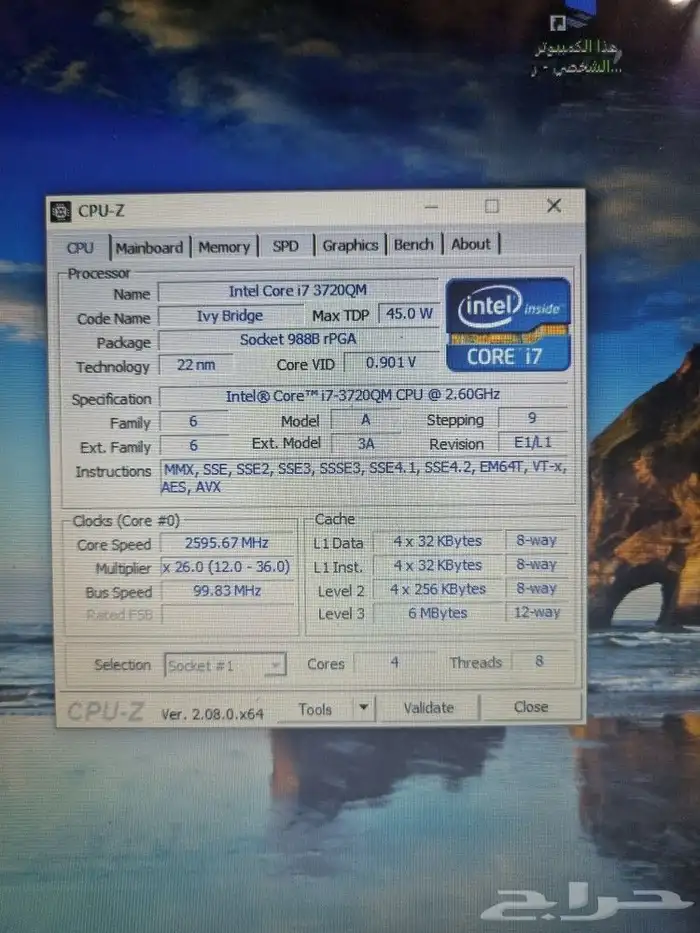Click the Technology value 22 nm

pyautogui.click(x=196, y=365)
